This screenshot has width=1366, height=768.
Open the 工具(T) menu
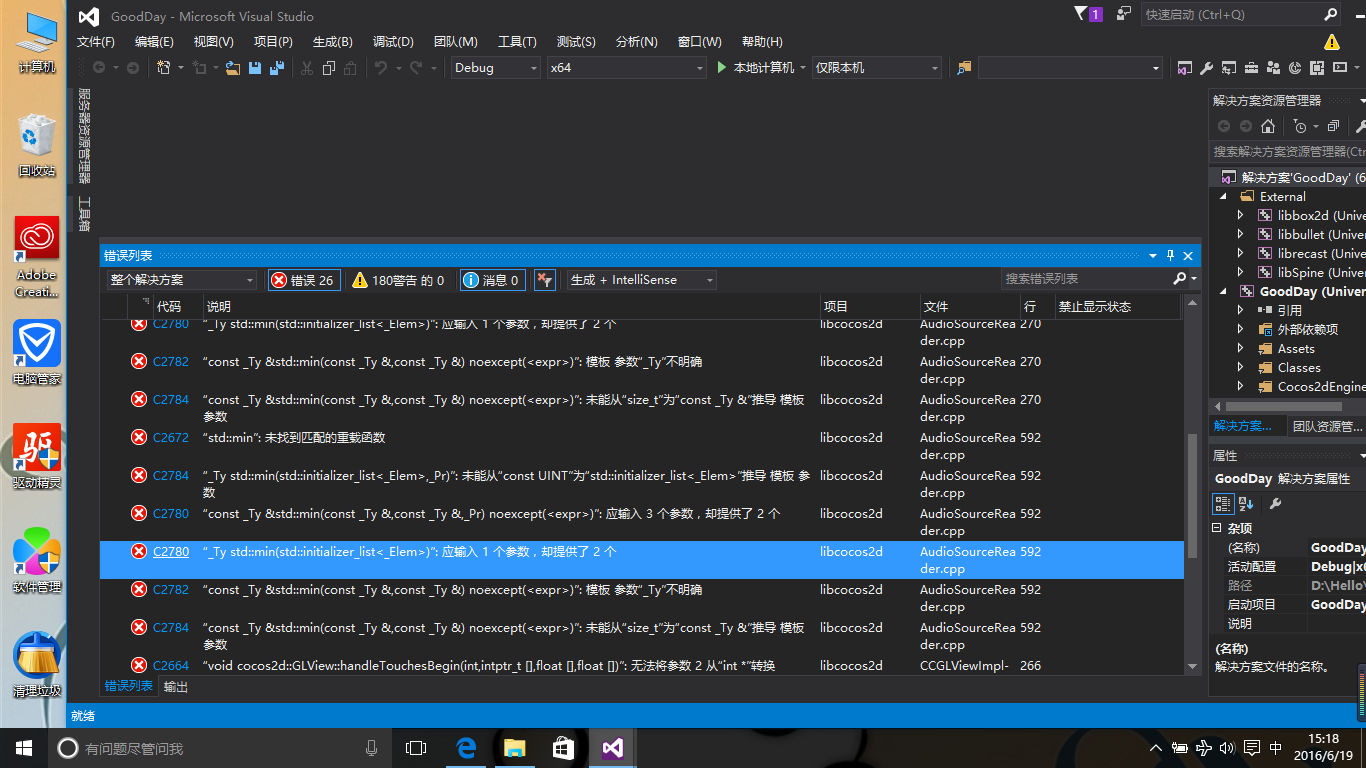pyautogui.click(x=517, y=42)
